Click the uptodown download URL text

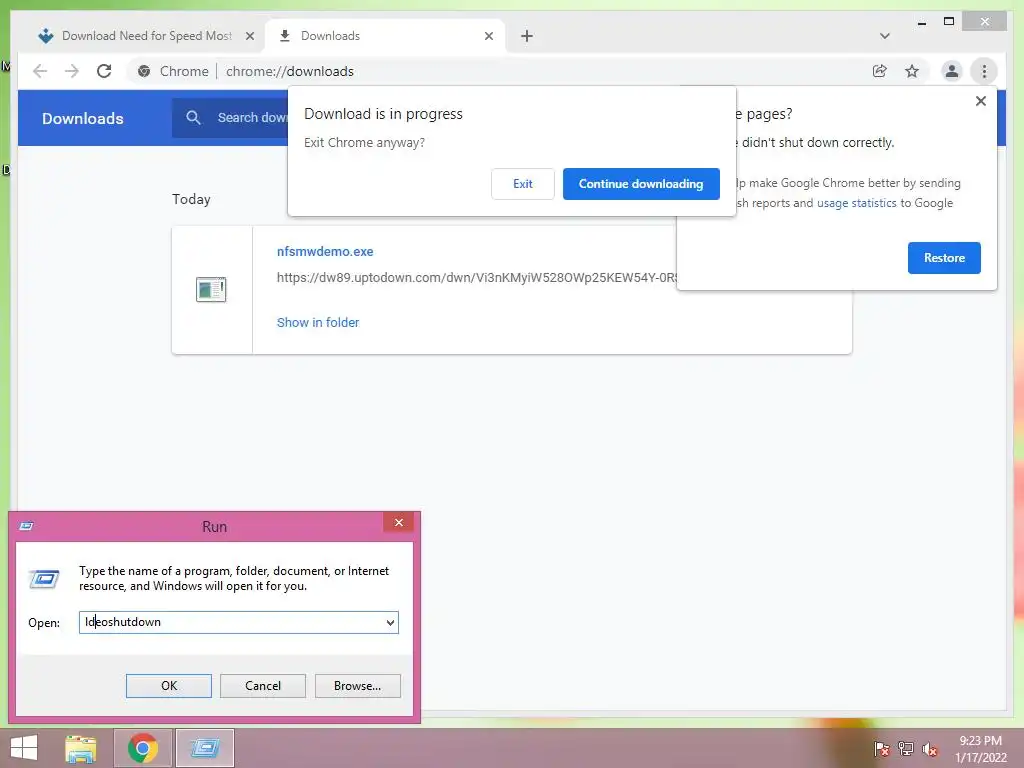click(x=476, y=278)
